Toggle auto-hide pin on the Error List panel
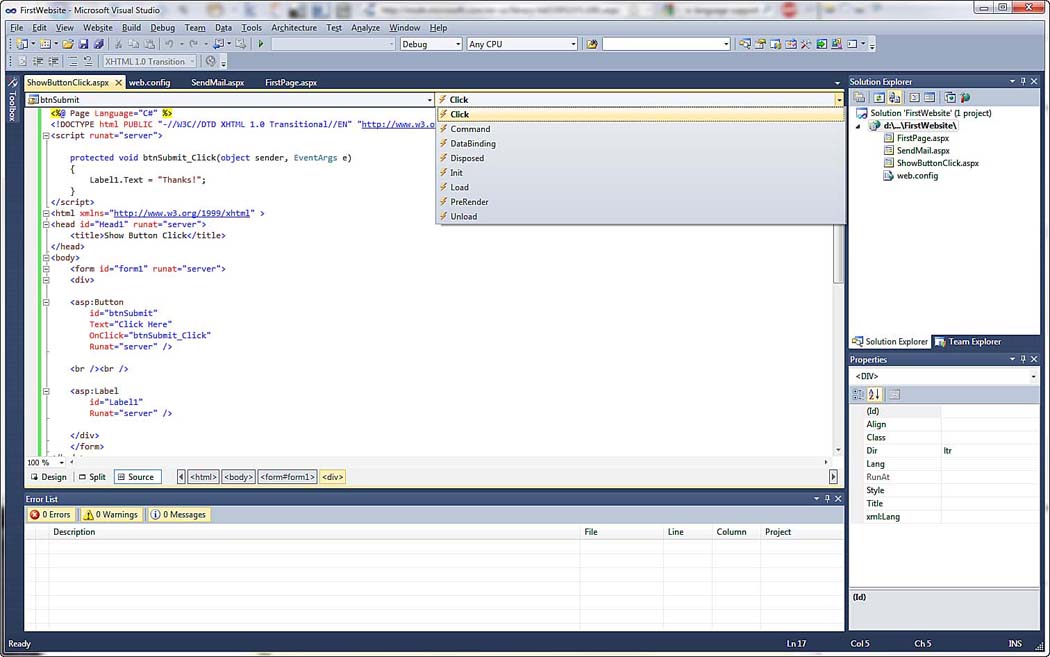 (x=827, y=499)
